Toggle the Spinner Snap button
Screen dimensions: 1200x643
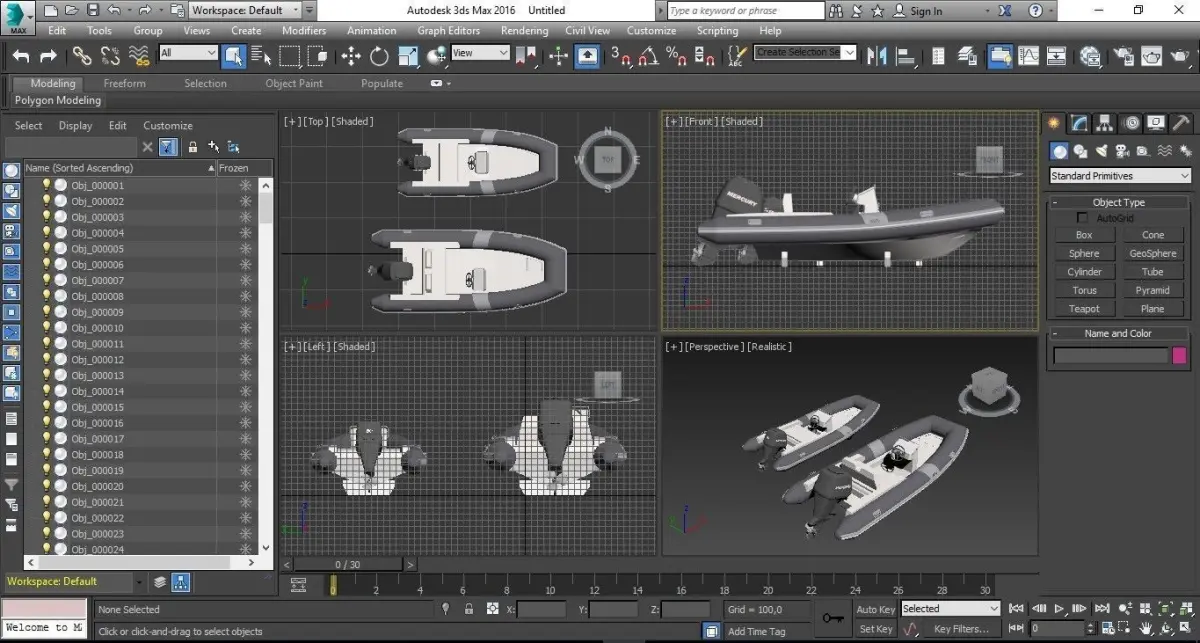704,56
